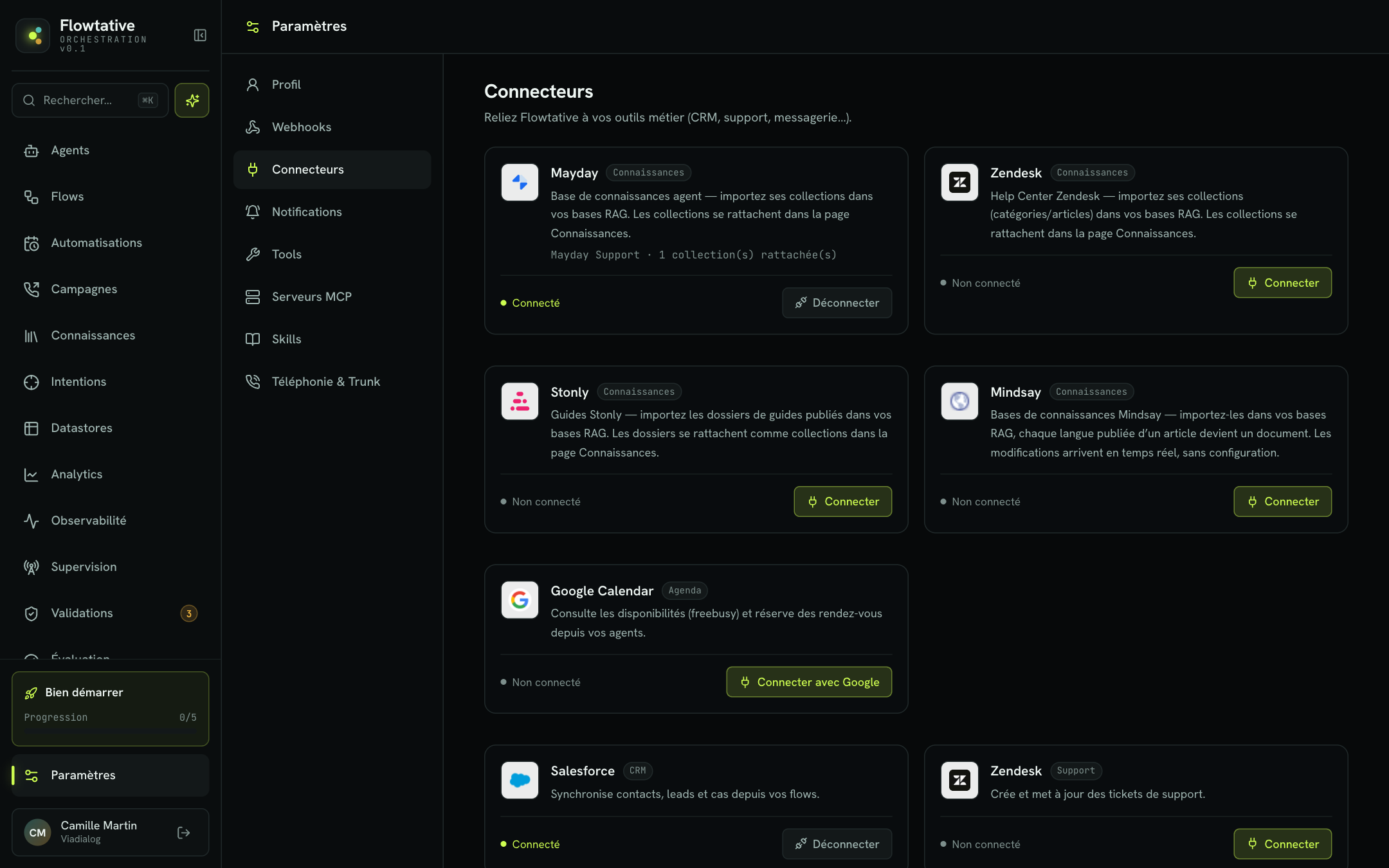The image size is (1389, 868).
Task: Open the Profil settings section
Action: pyautogui.click(x=332, y=85)
